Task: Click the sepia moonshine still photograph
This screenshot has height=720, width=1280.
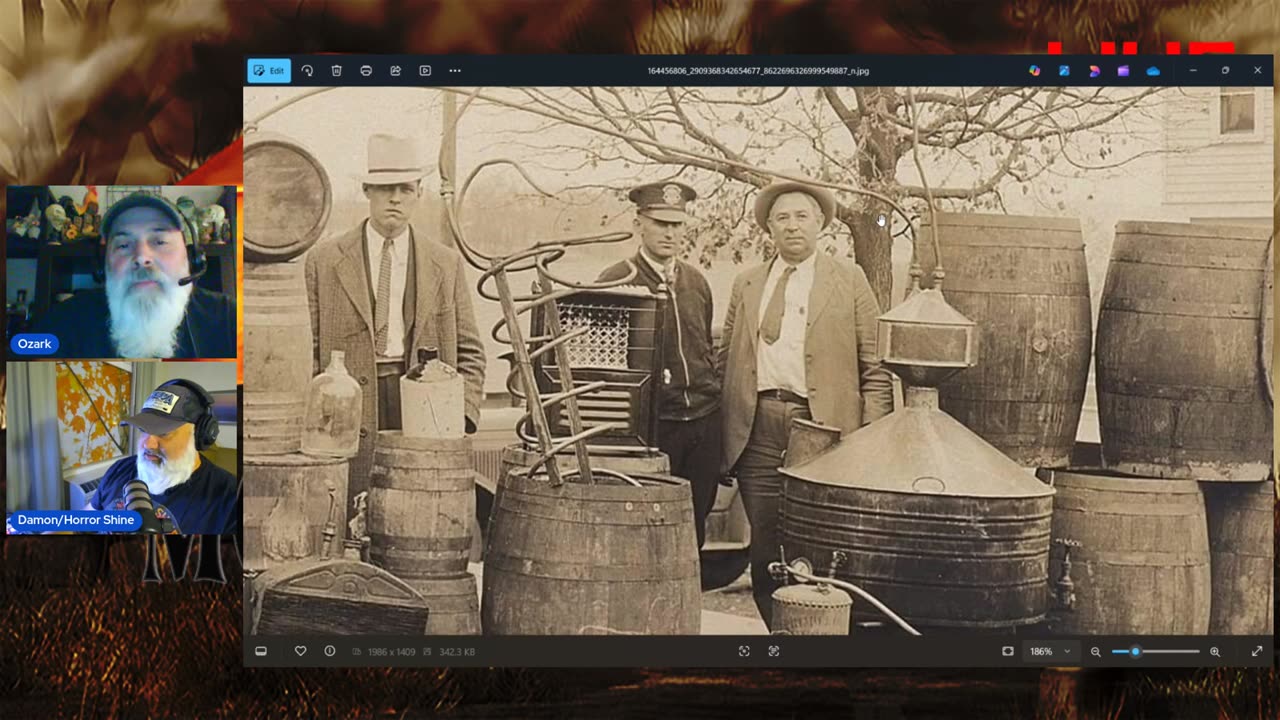Action: (759, 361)
